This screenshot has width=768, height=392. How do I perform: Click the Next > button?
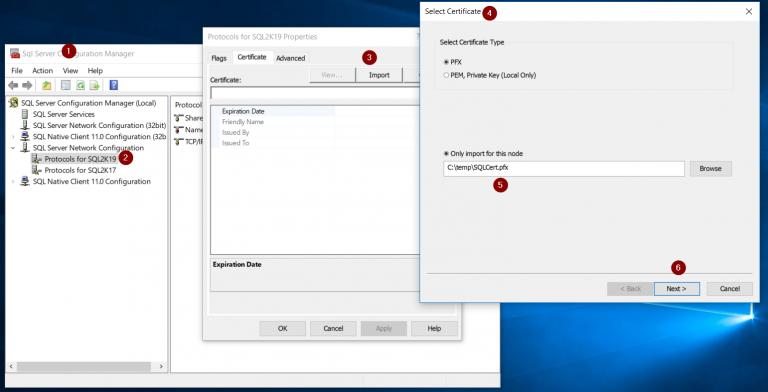click(676, 289)
